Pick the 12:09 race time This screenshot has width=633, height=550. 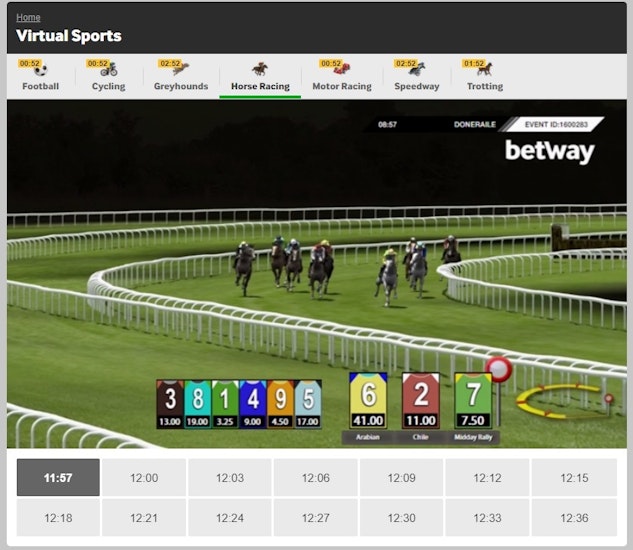(x=402, y=478)
